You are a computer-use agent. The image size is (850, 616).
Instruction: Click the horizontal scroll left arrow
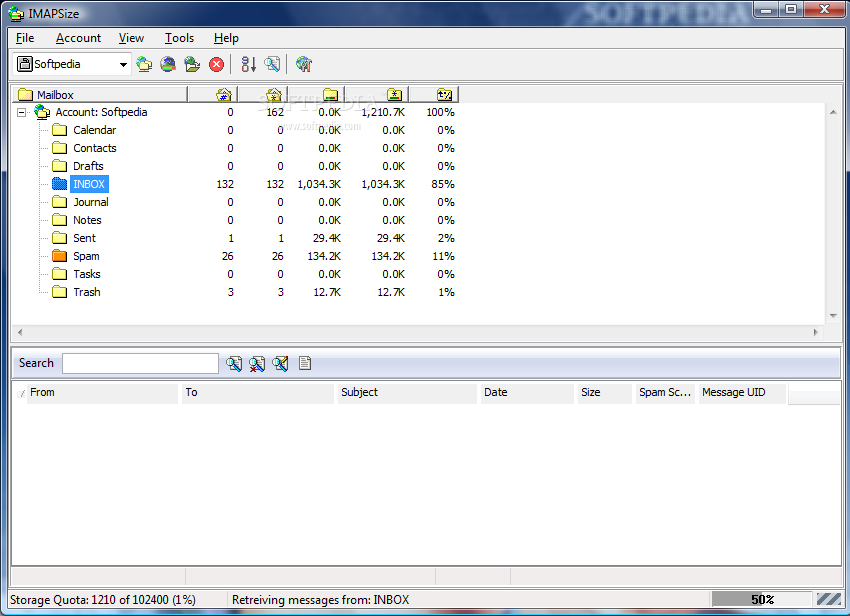click(20, 332)
